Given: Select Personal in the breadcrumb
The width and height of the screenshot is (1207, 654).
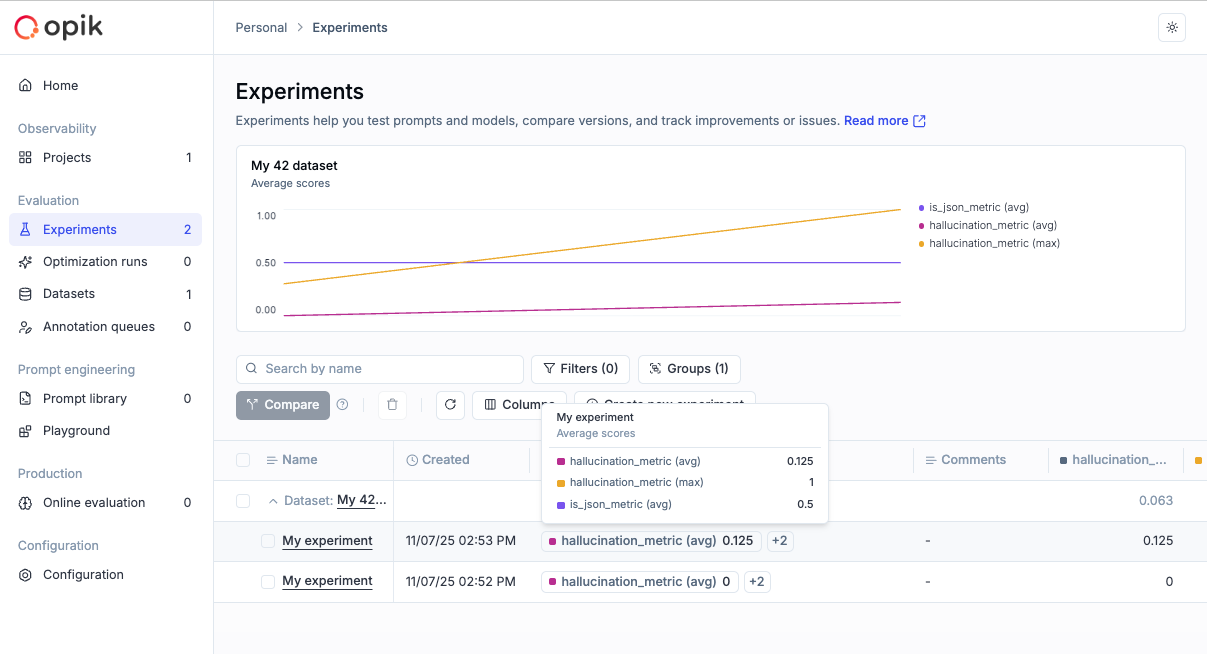Looking at the screenshot, I should coord(261,27).
